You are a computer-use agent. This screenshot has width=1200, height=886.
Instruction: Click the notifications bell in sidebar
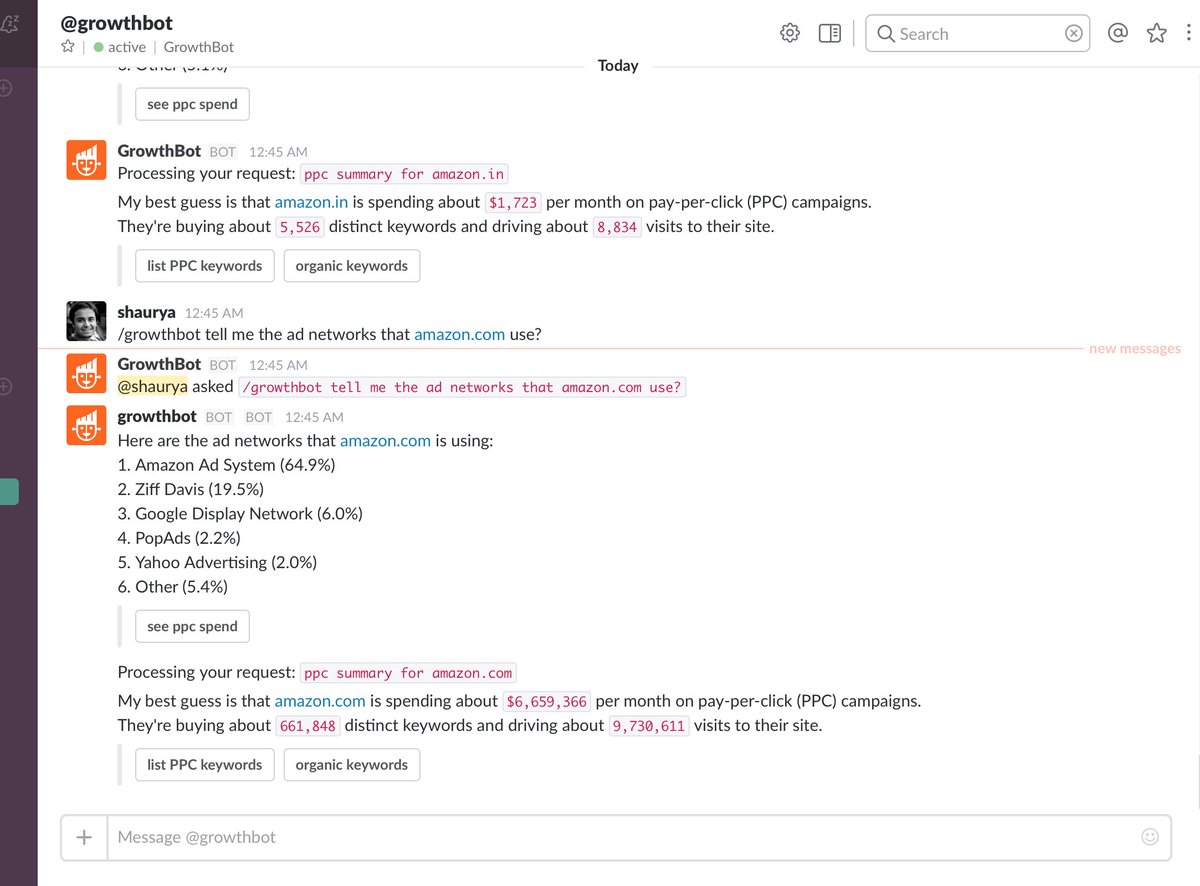(x=9, y=24)
